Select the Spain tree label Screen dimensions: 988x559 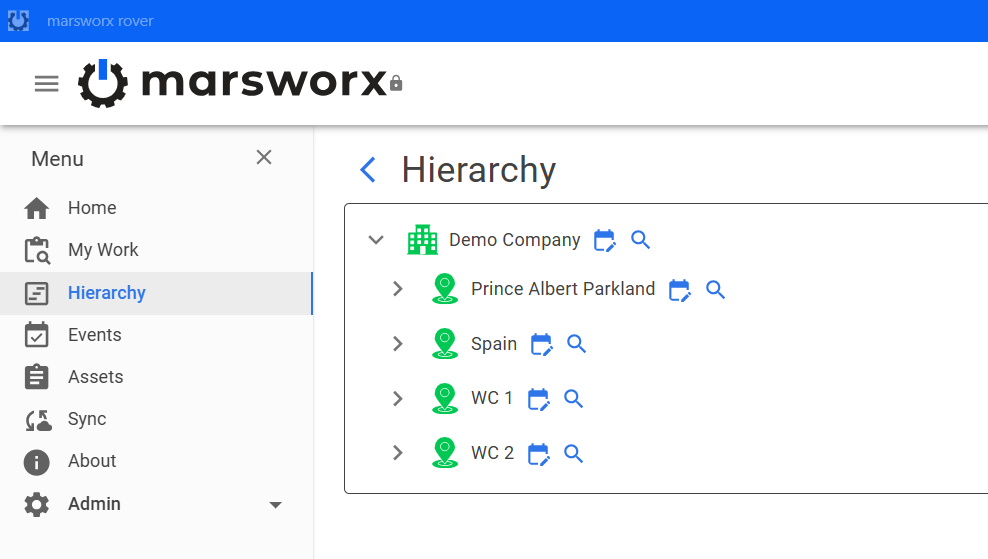494,343
